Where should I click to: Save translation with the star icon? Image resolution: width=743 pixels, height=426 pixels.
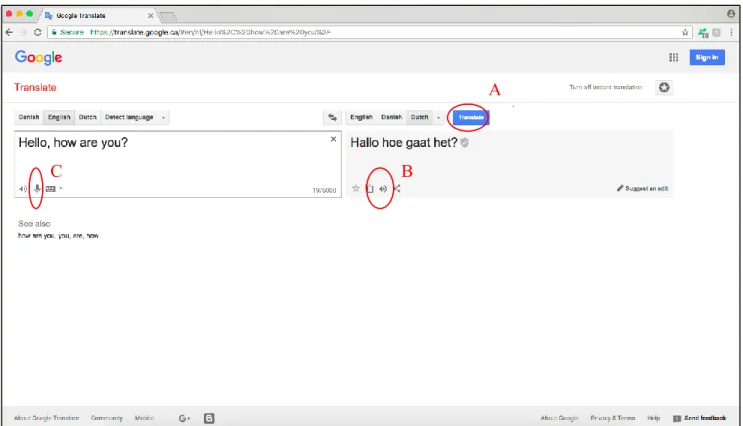(355, 188)
